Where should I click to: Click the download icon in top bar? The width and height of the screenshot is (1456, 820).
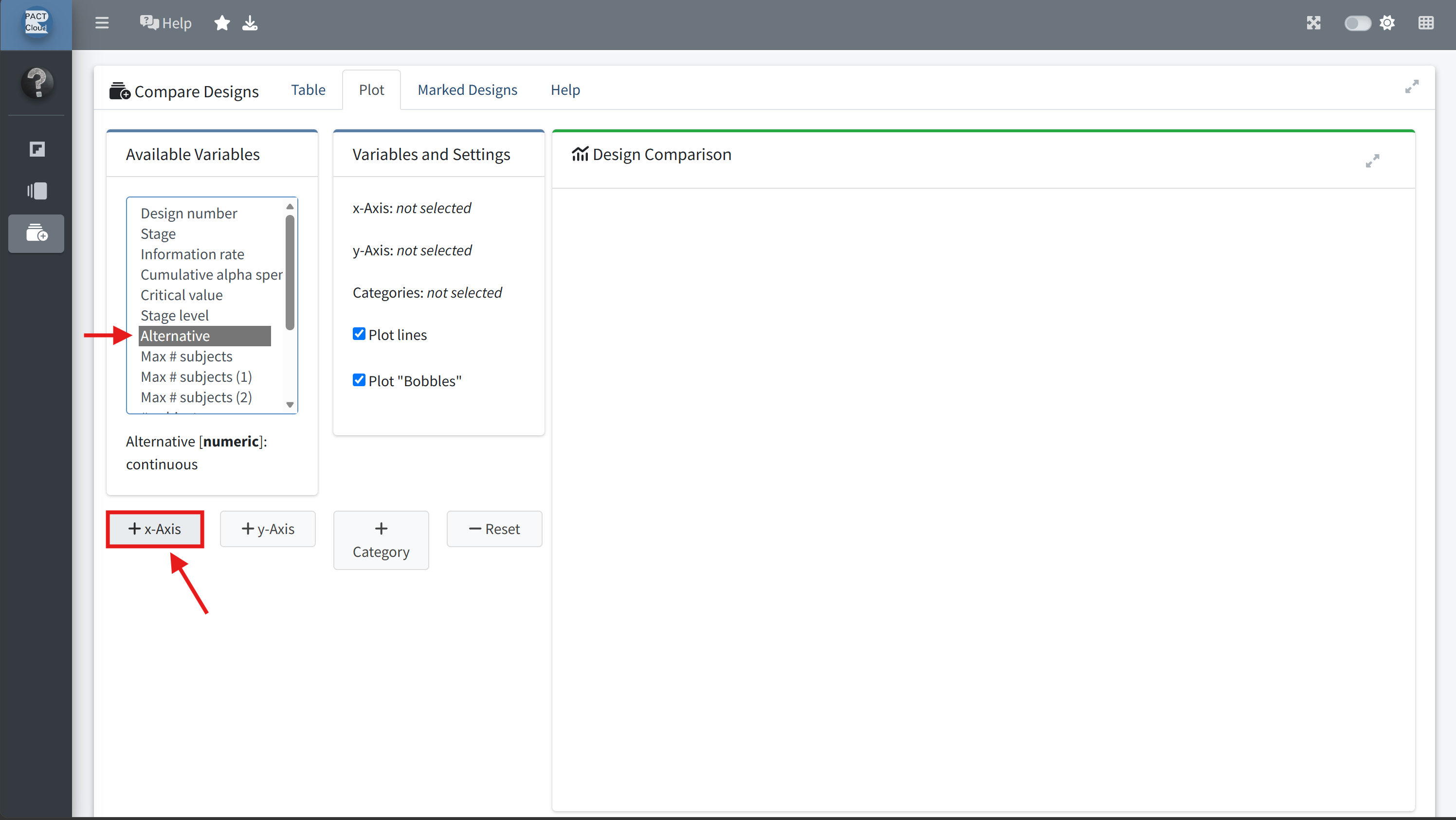(250, 23)
